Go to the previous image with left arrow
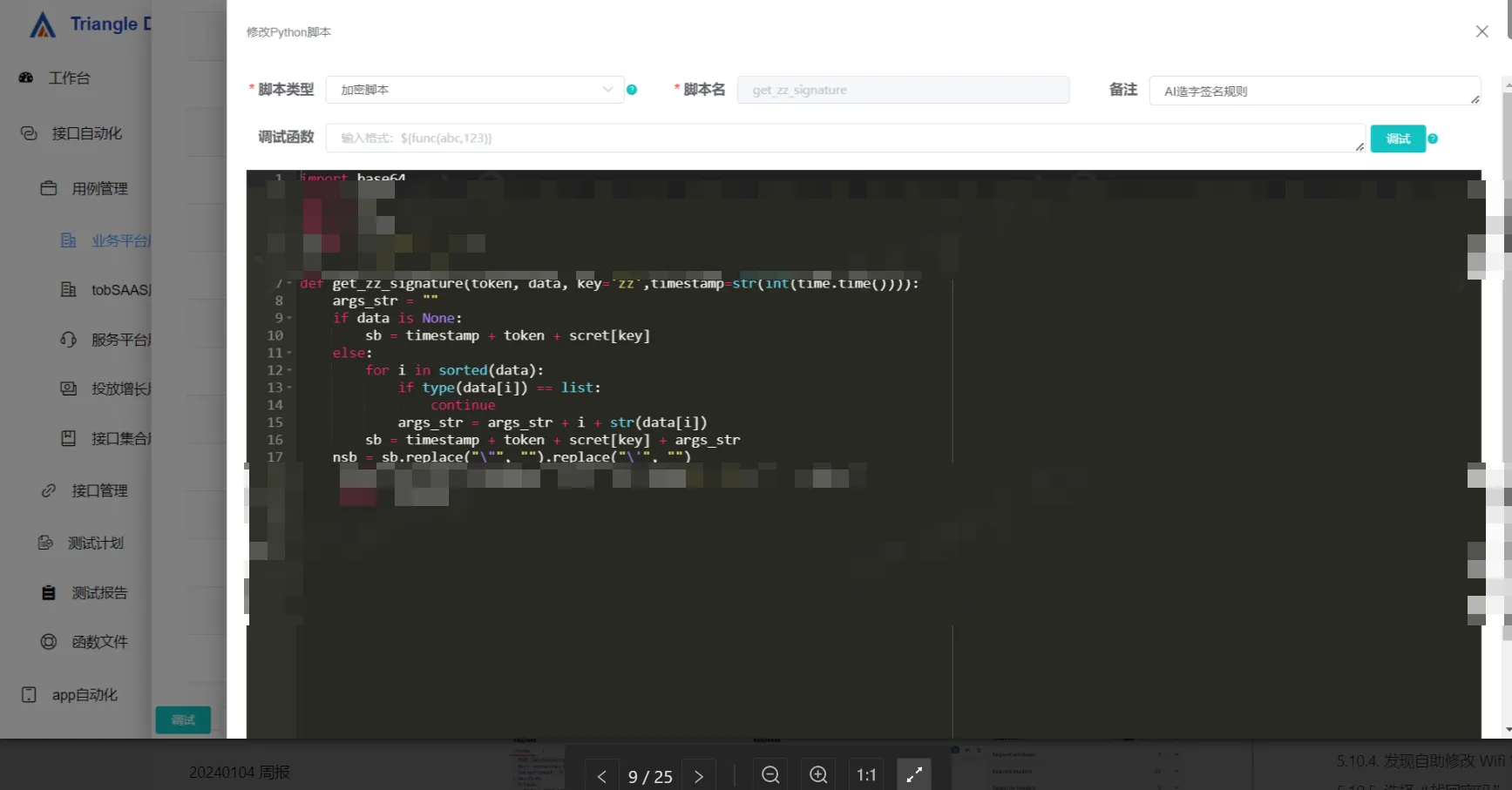Image resolution: width=1512 pixels, height=790 pixels. tap(601, 776)
